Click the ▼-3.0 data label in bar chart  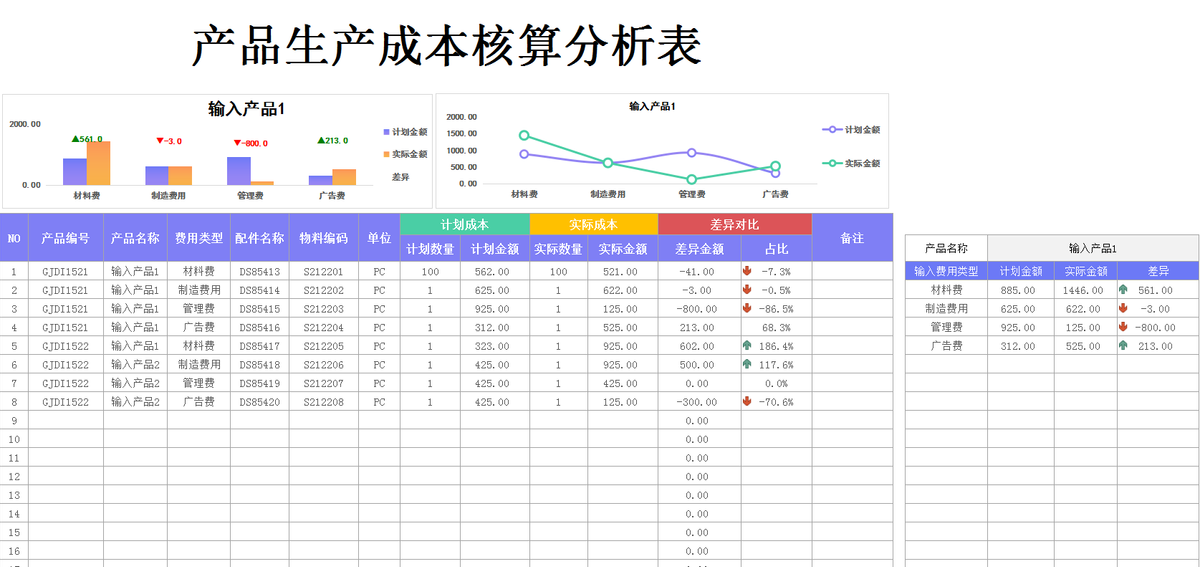tap(169, 141)
